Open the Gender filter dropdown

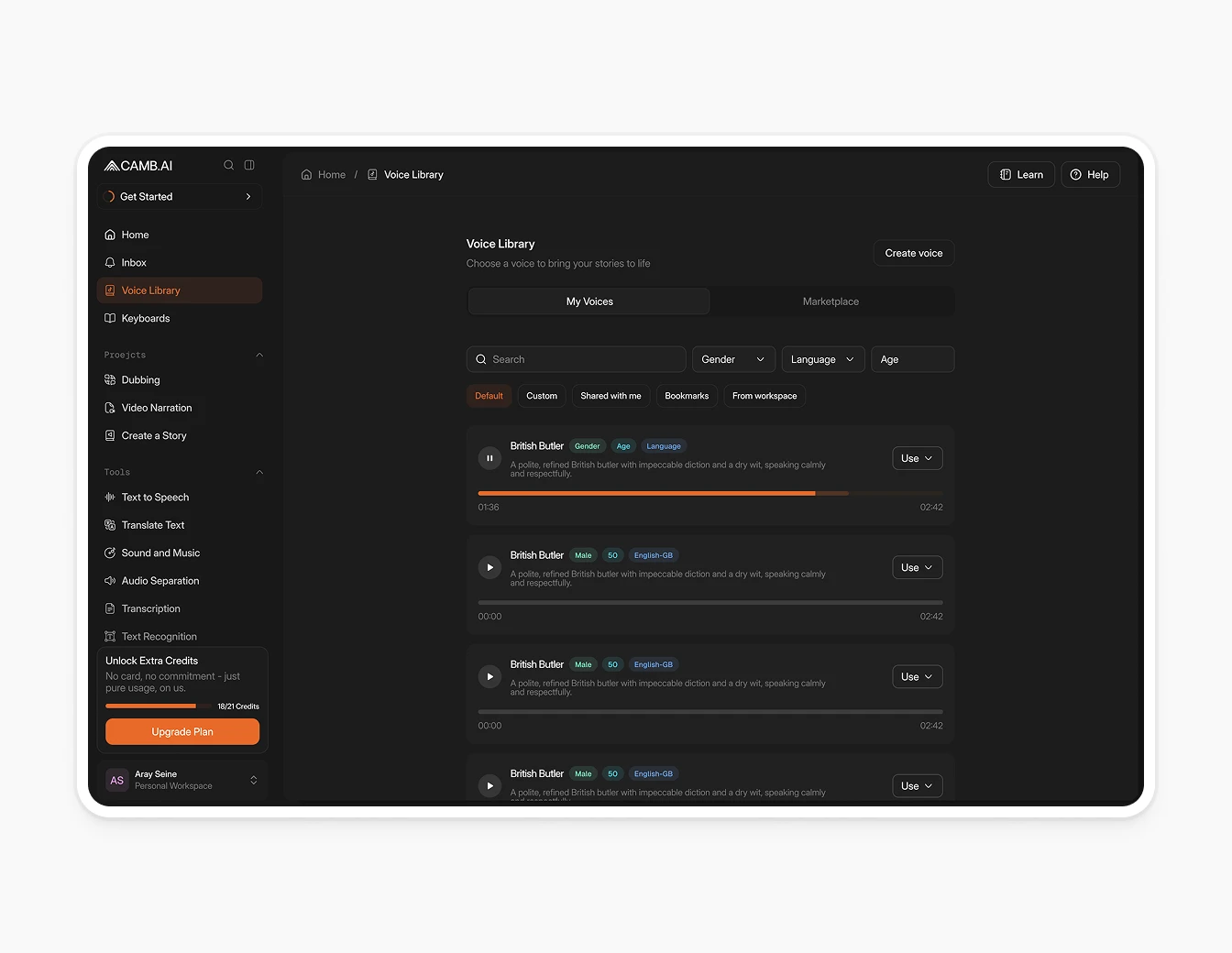(x=732, y=359)
